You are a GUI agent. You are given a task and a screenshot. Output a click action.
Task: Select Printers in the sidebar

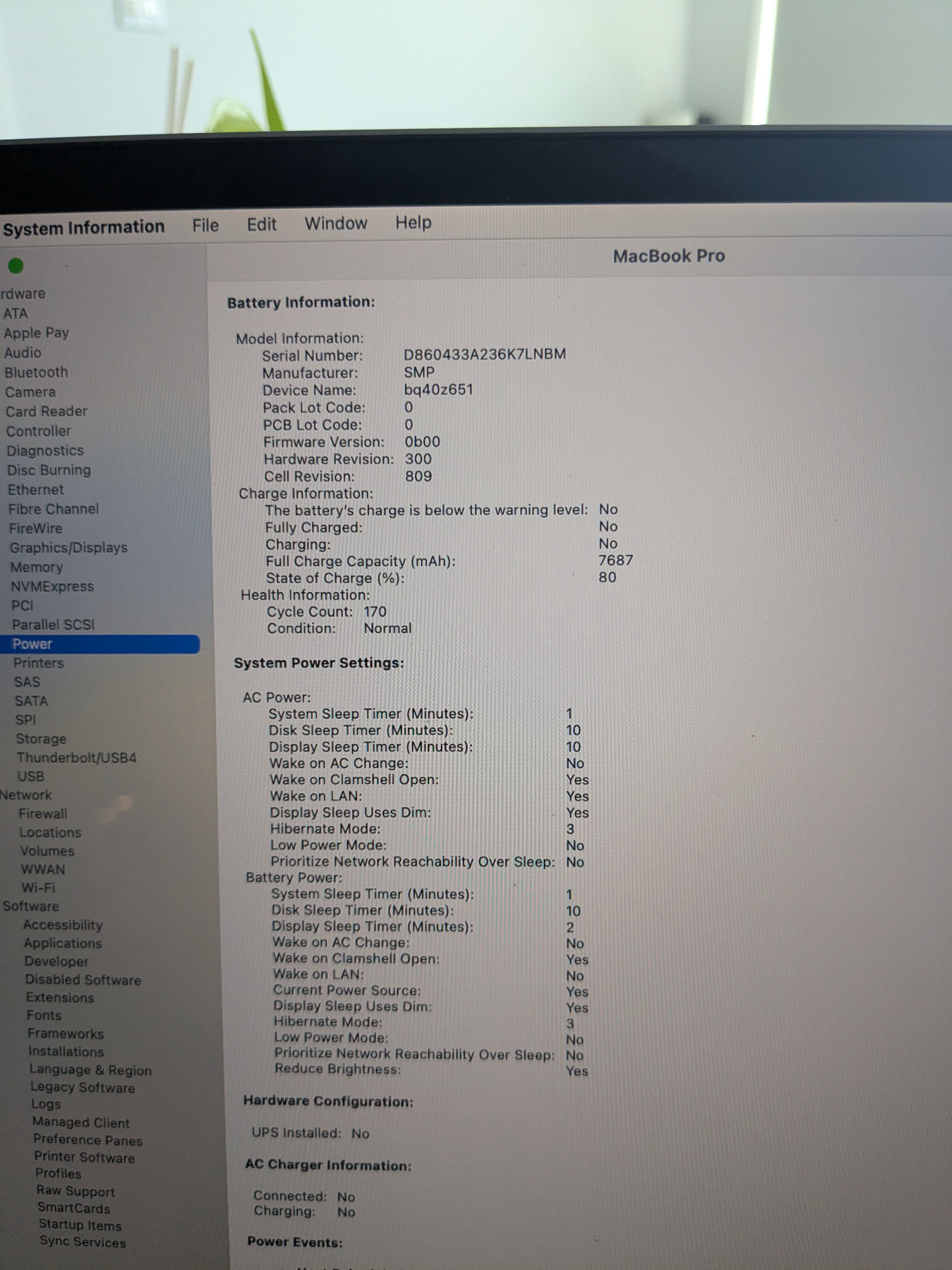(x=38, y=663)
